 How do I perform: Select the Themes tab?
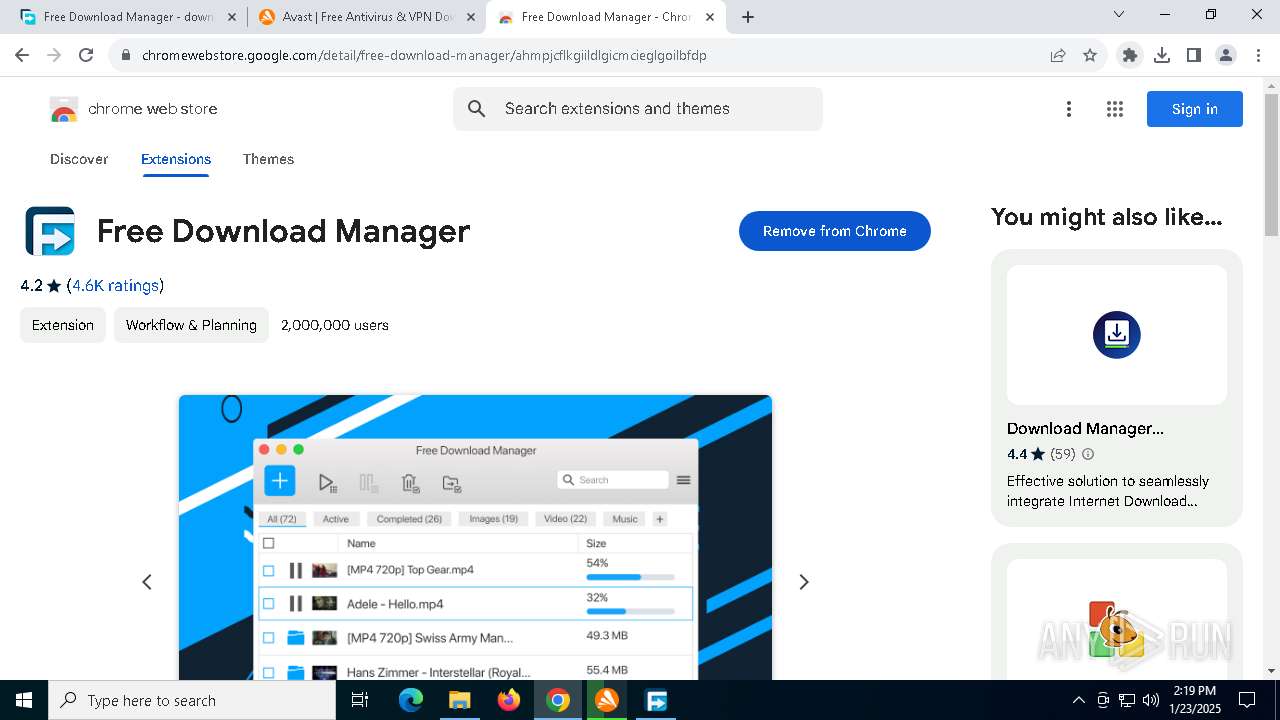(x=268, y=159)
